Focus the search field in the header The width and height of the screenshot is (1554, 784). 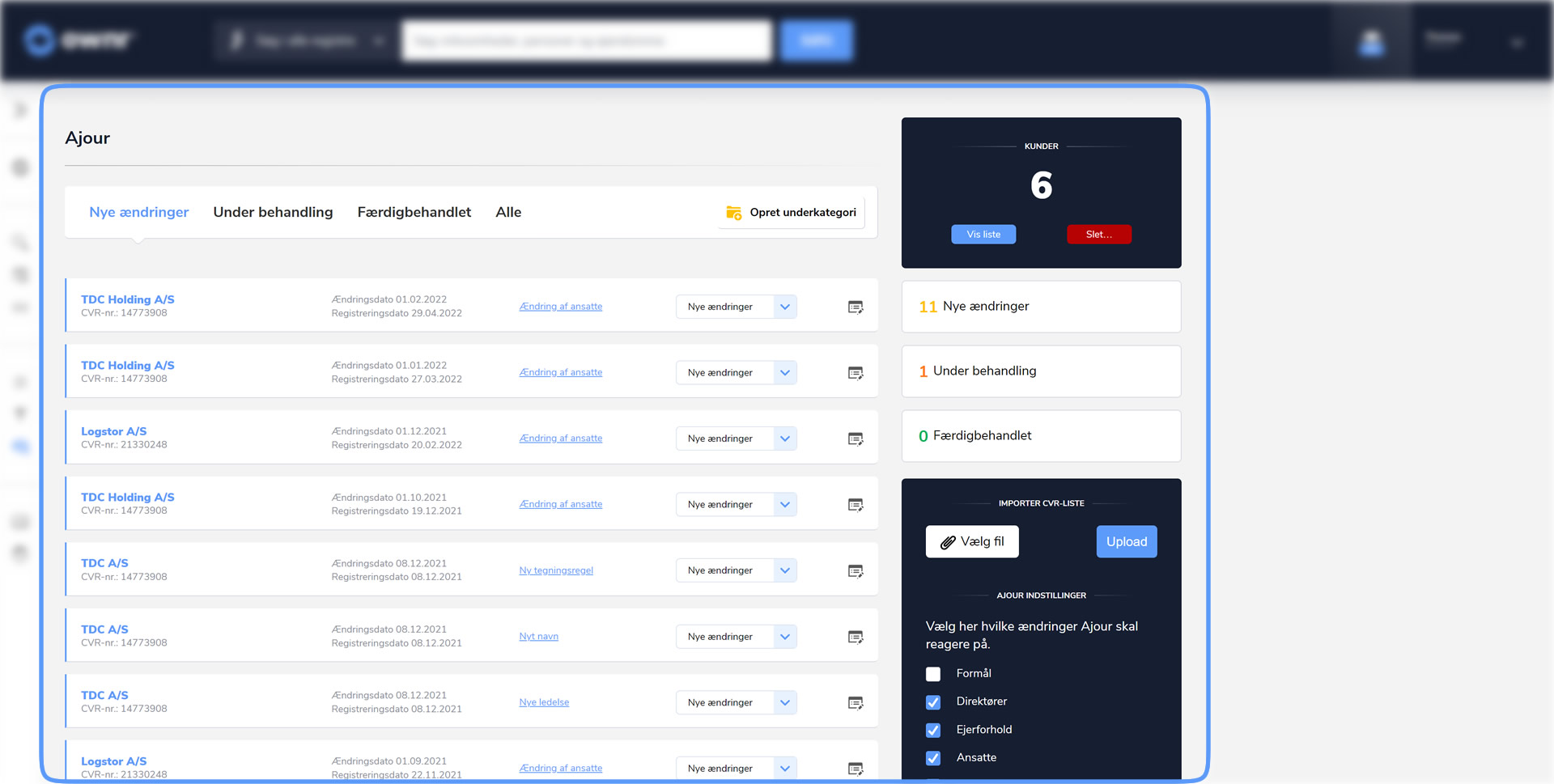587,41
